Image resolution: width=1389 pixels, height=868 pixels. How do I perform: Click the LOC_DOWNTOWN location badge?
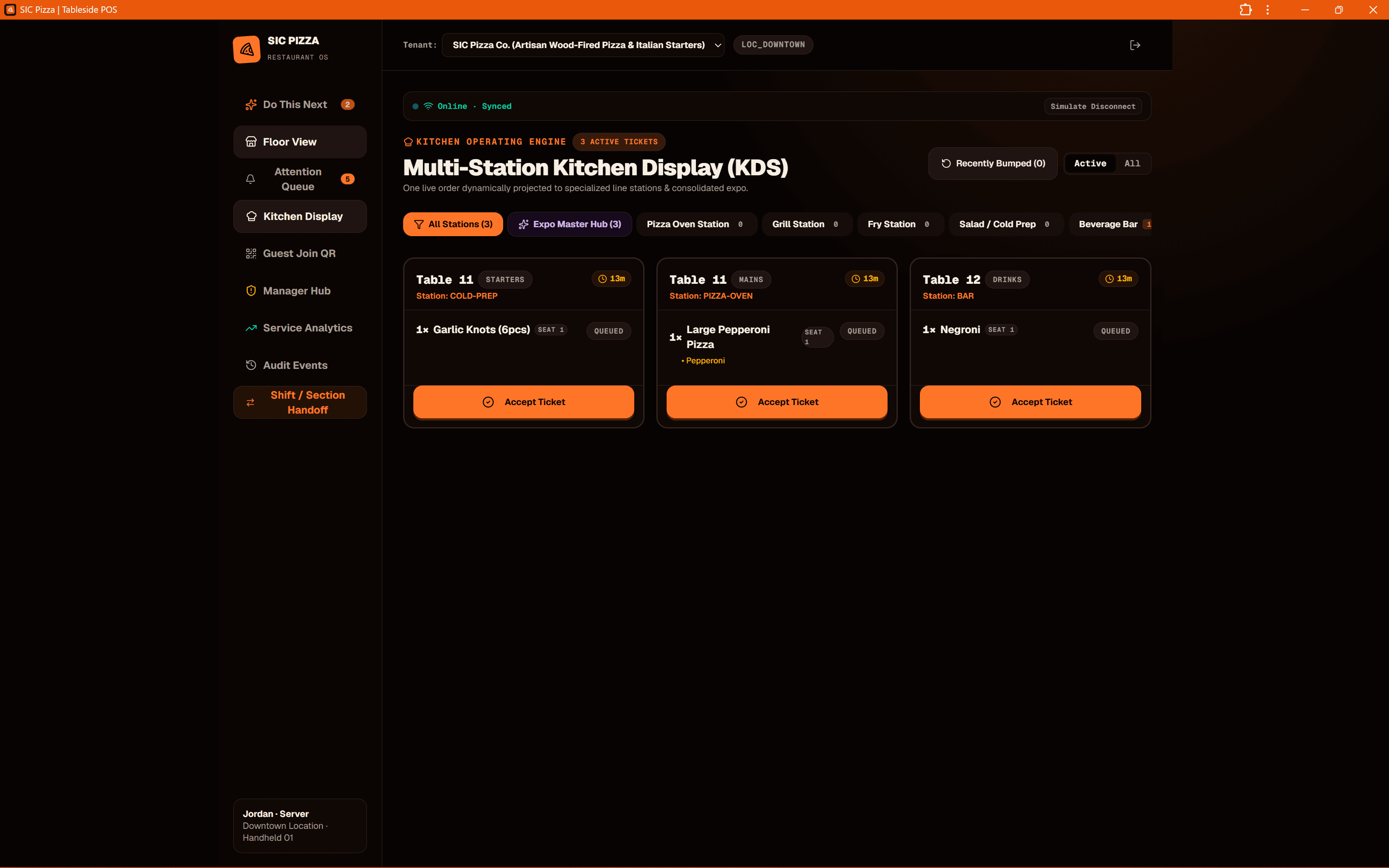[773, 45]
